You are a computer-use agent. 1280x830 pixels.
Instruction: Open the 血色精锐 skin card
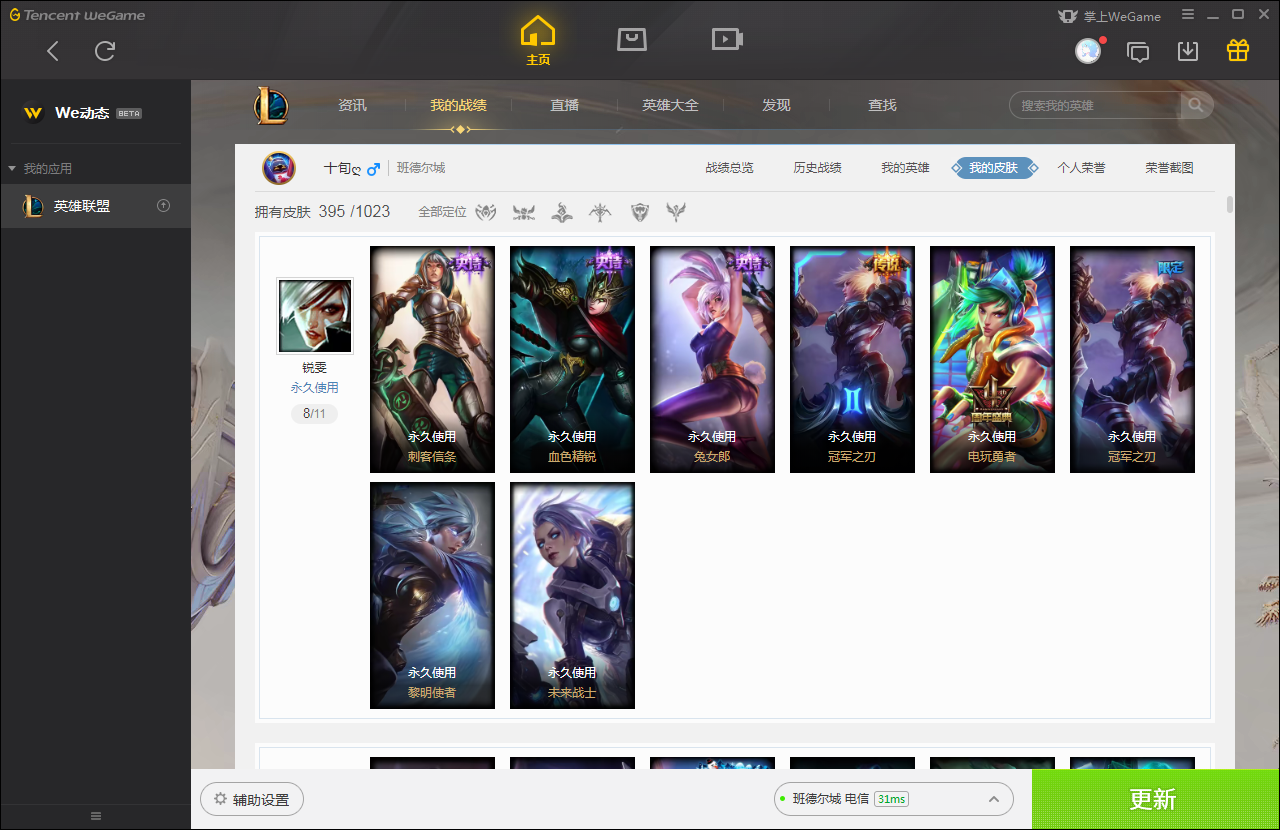572,359
